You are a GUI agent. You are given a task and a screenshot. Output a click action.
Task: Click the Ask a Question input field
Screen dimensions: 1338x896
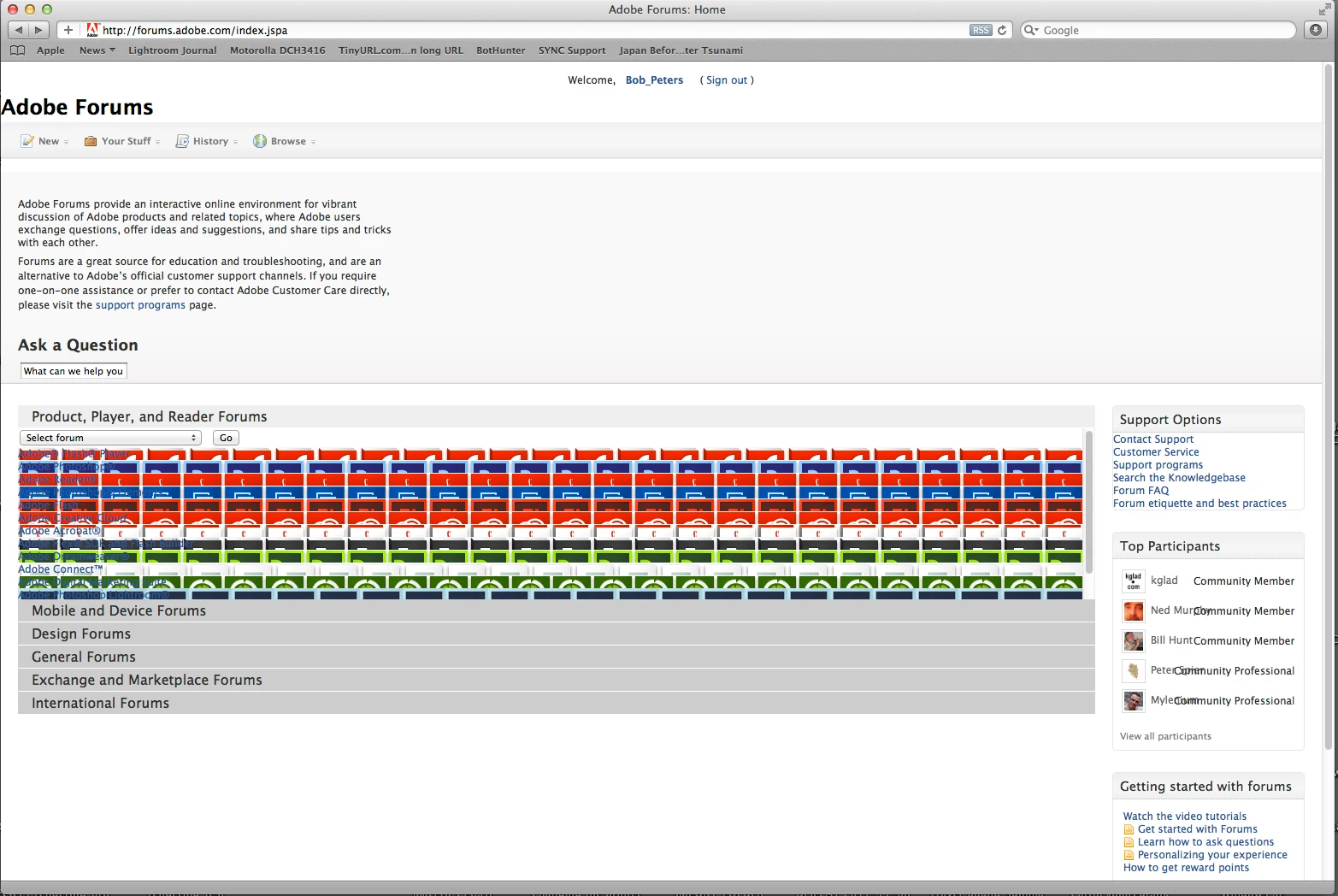(74, 371)
